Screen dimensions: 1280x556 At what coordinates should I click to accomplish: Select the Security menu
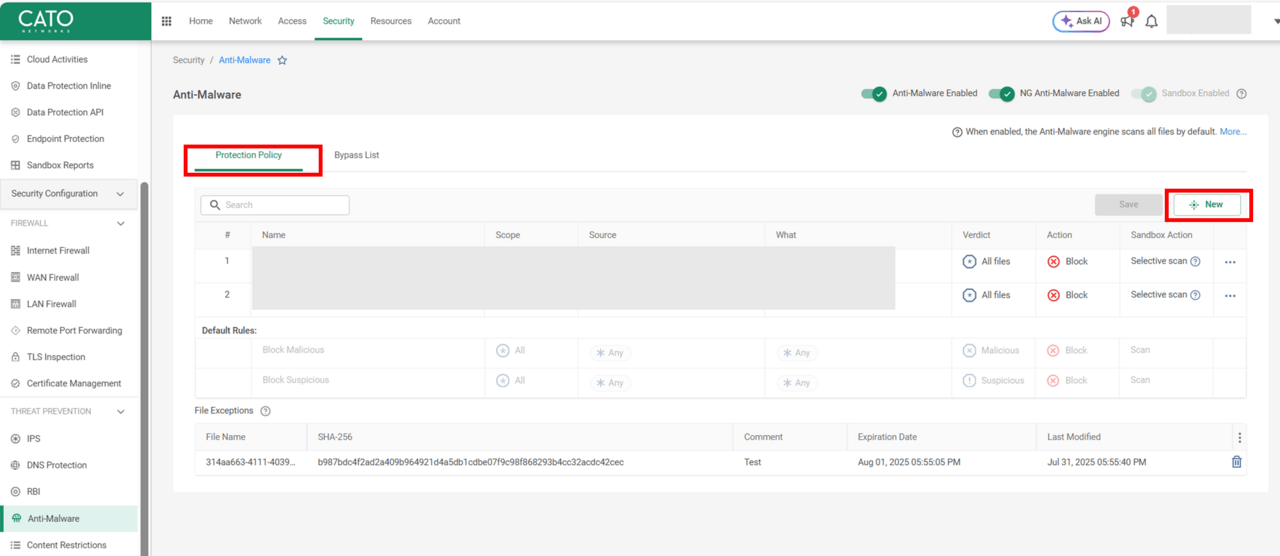(338, 21)
